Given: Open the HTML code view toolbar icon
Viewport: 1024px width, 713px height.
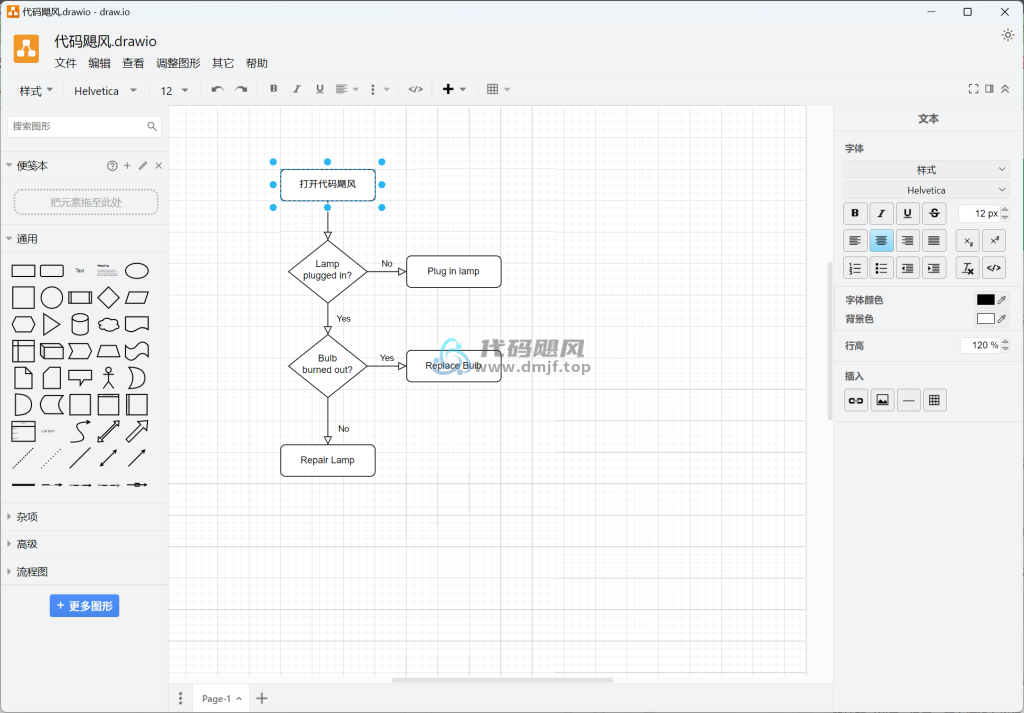Looking at the screenshot, I should coord(415,89).
